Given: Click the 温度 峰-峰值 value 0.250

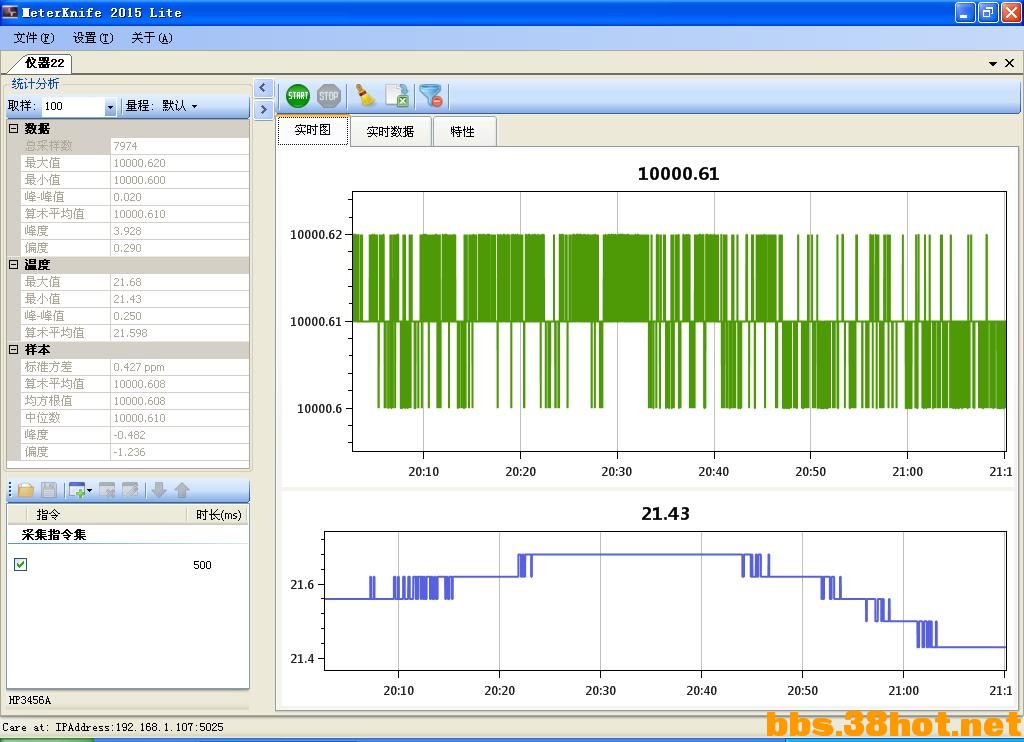Looking at the screenshot, I should (x=180, y=315).
